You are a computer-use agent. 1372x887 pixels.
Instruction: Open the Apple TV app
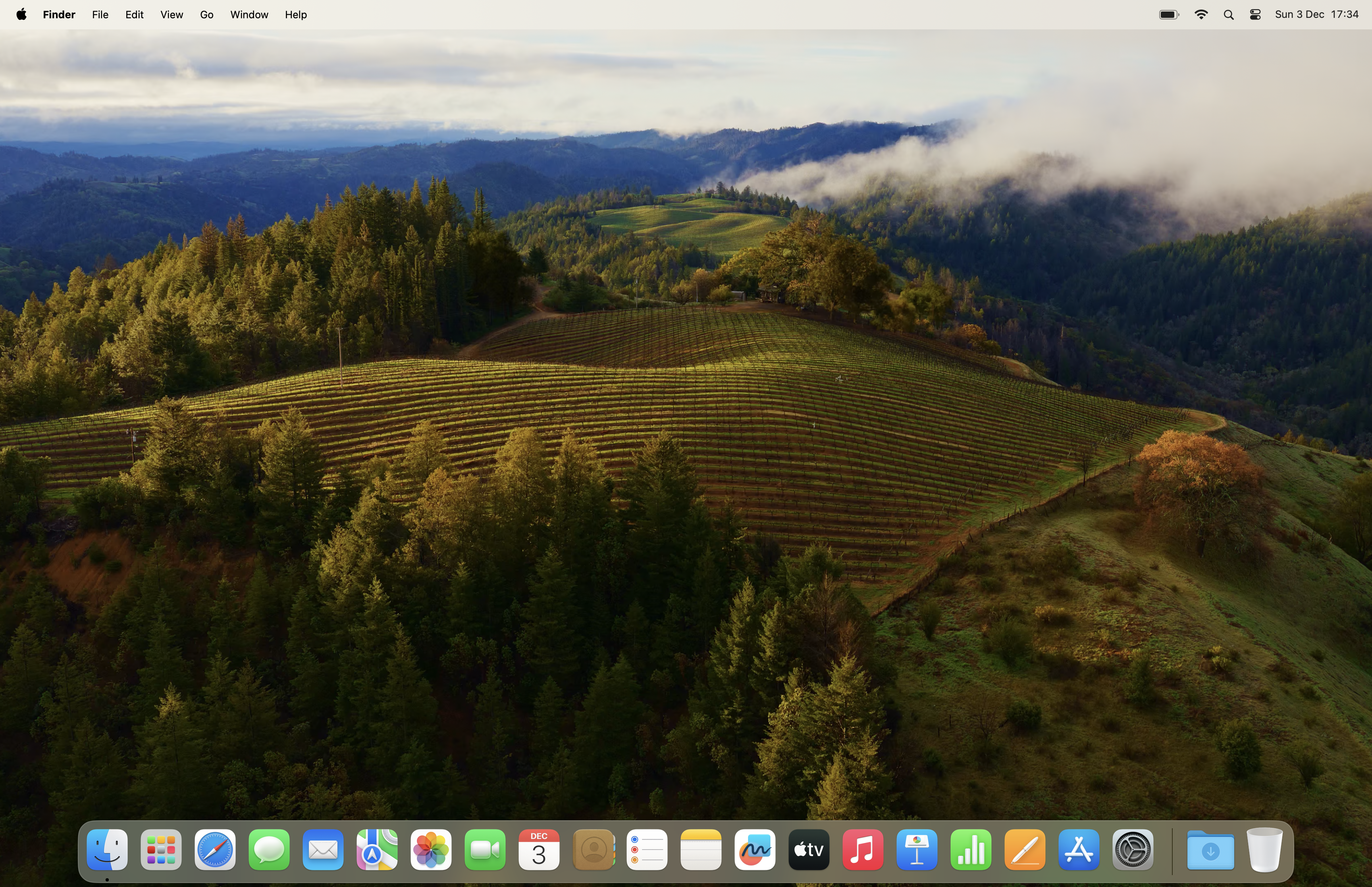(x=809, y=850)
